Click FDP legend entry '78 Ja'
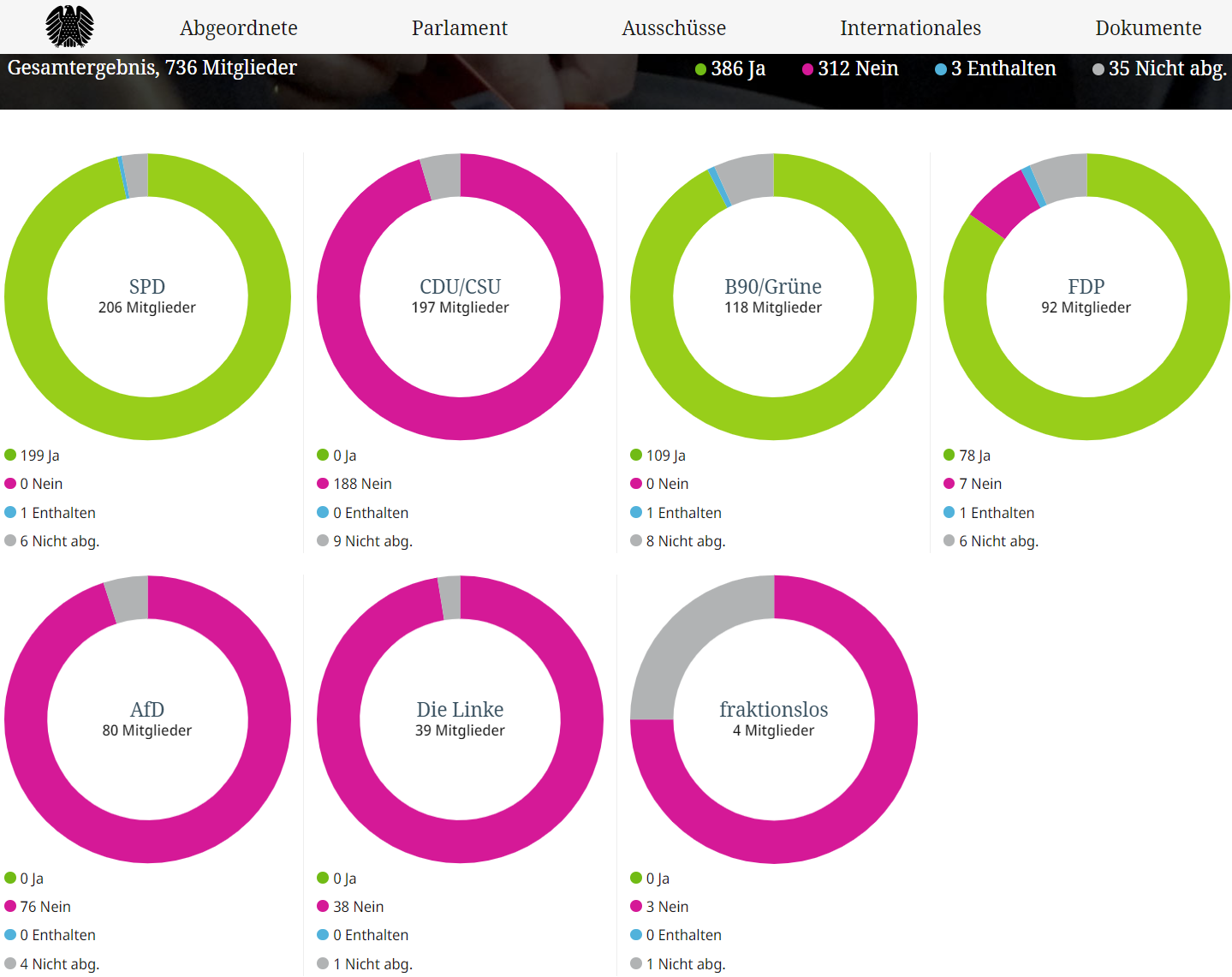The width and height of the screenshot is (1232, 977). [x=967, y=456]
